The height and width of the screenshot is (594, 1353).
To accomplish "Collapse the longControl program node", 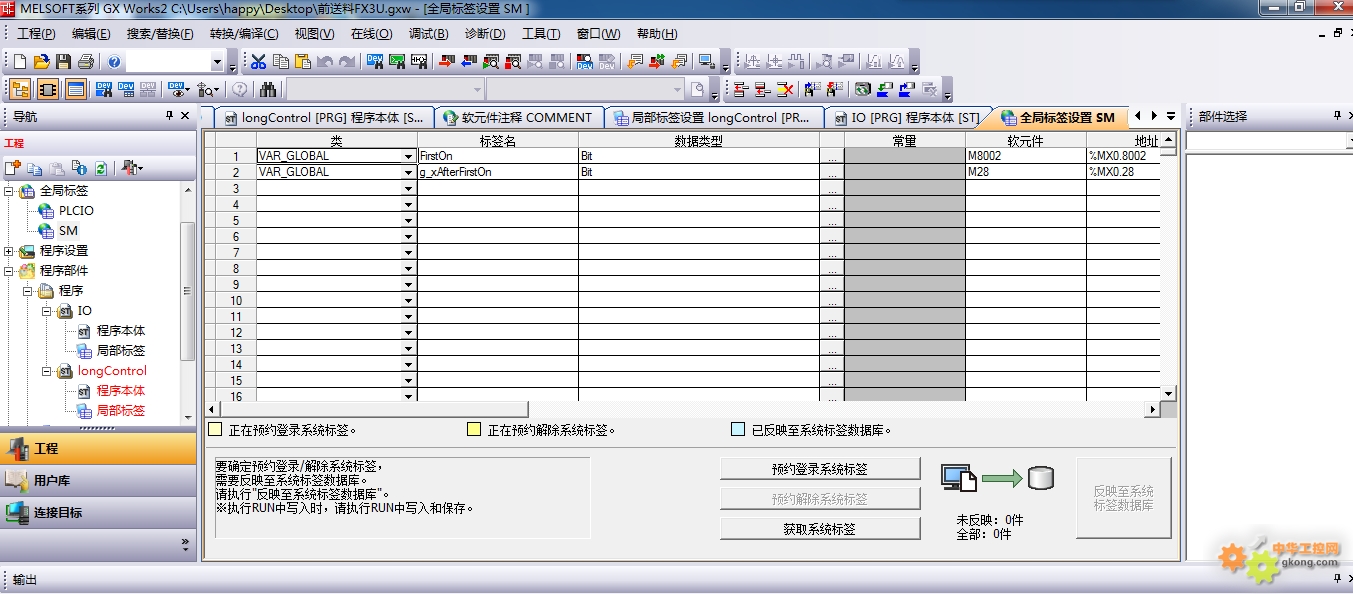I will coord(47,371).
